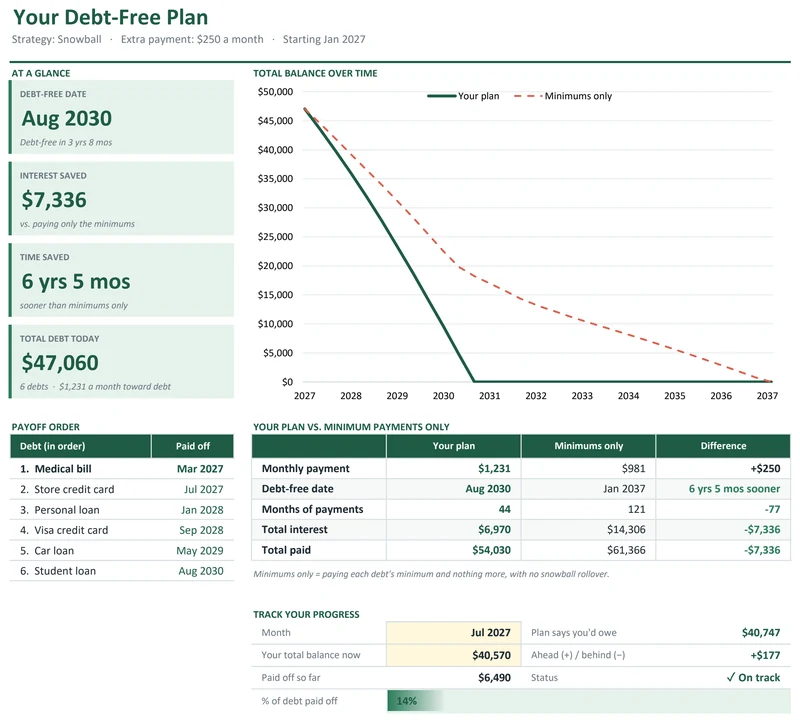Viewport: 800px width, 722px height.
Task: Select 'Extra payment: $250 a month' text
Action: point(192,39)
